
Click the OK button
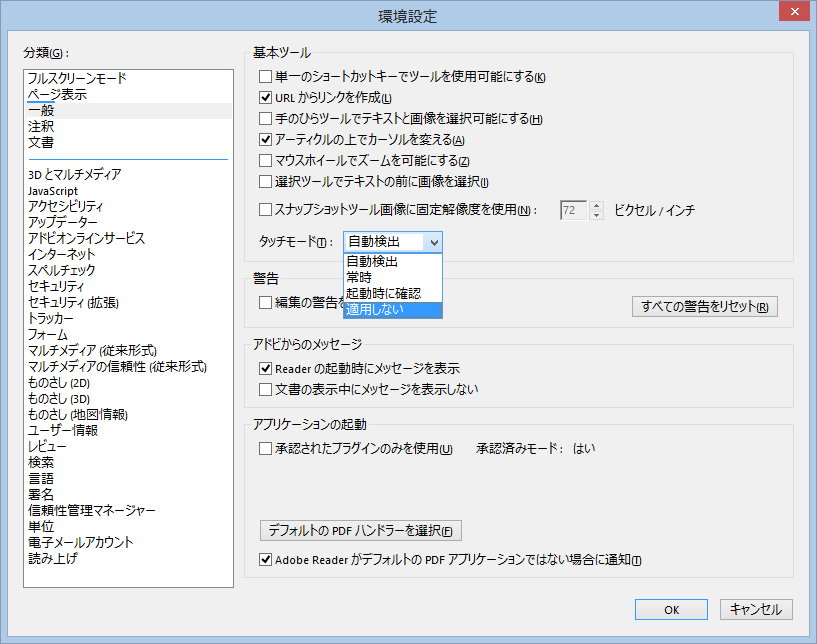[671, 609]
